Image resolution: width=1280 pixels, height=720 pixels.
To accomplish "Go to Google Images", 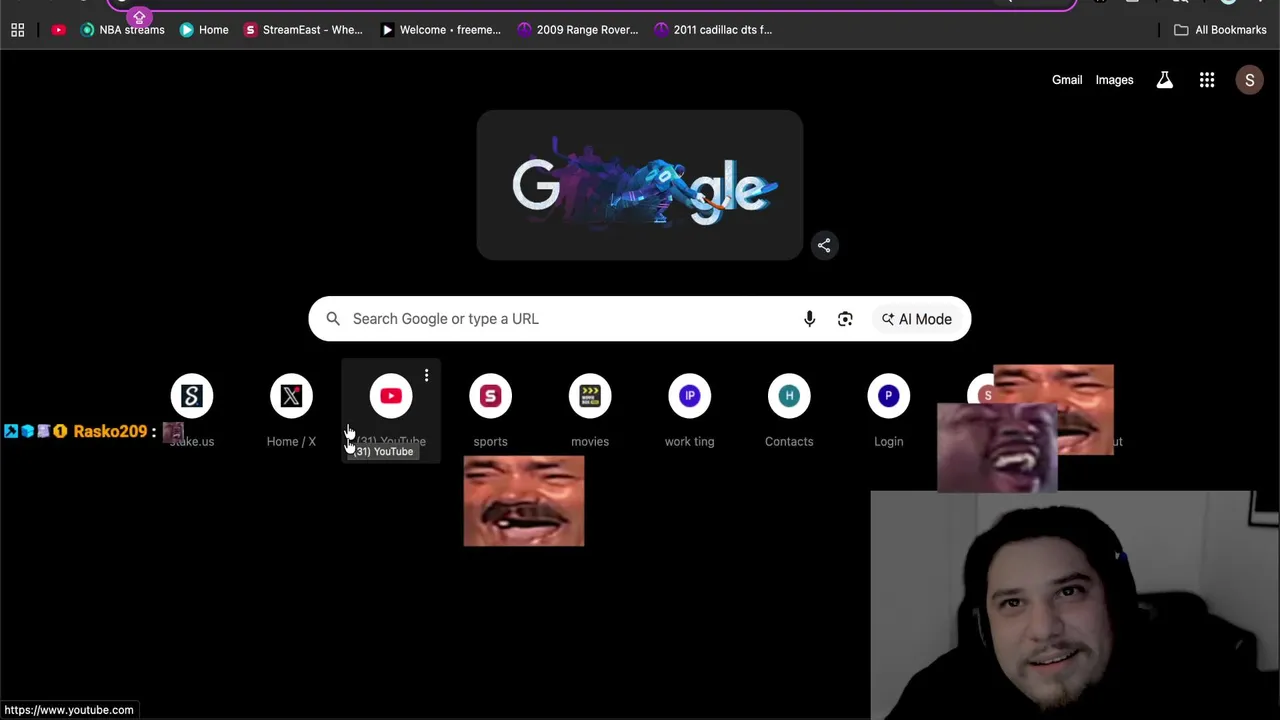I will 1114,80.
